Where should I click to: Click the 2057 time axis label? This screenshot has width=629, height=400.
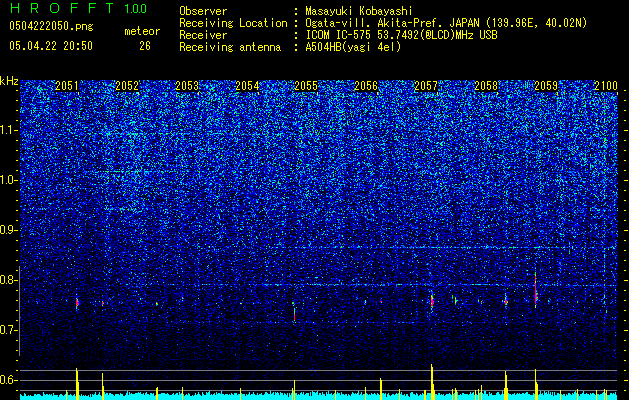(x=426, y=86)
